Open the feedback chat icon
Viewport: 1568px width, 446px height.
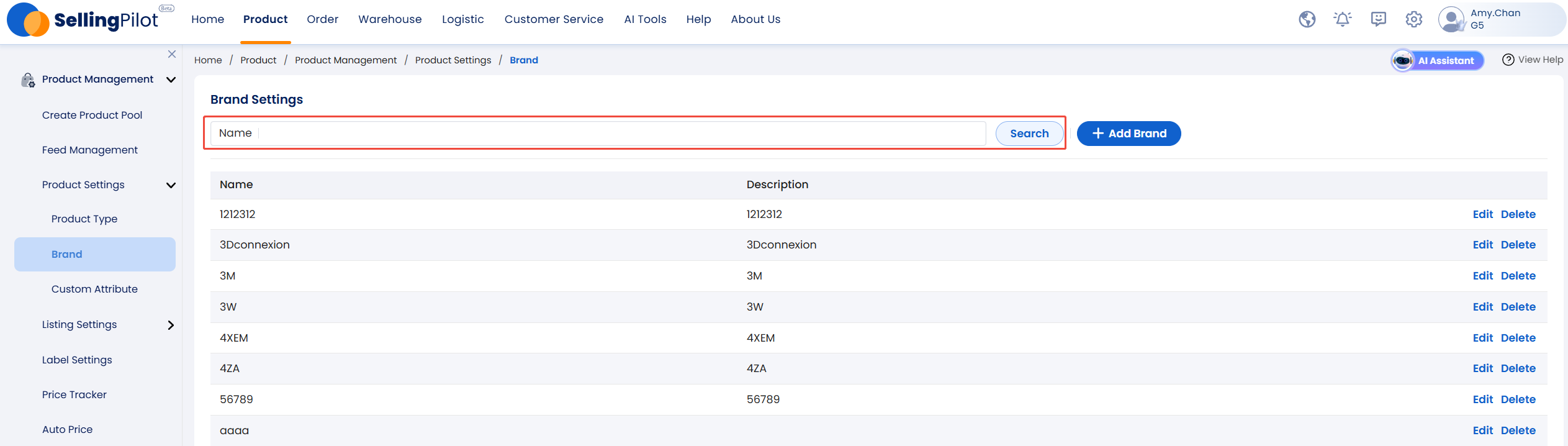pos(1379,19)
